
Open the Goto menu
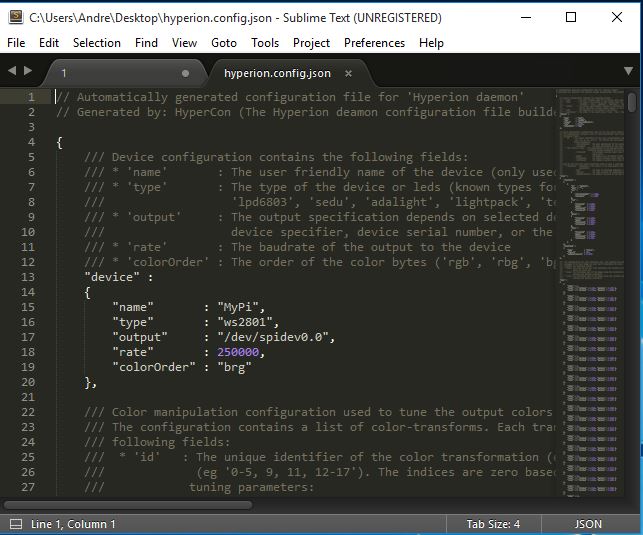pyautogui.click(x=224, y=43)
